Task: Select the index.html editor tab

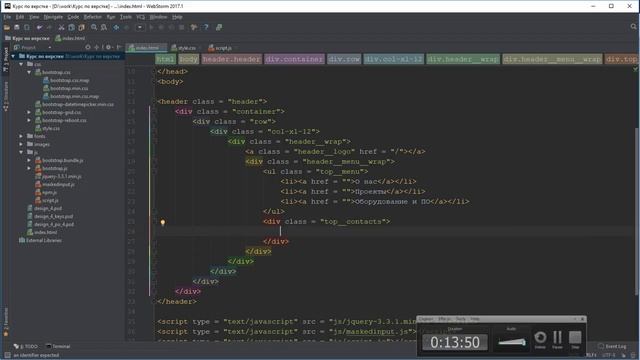Action: [146, 48]
